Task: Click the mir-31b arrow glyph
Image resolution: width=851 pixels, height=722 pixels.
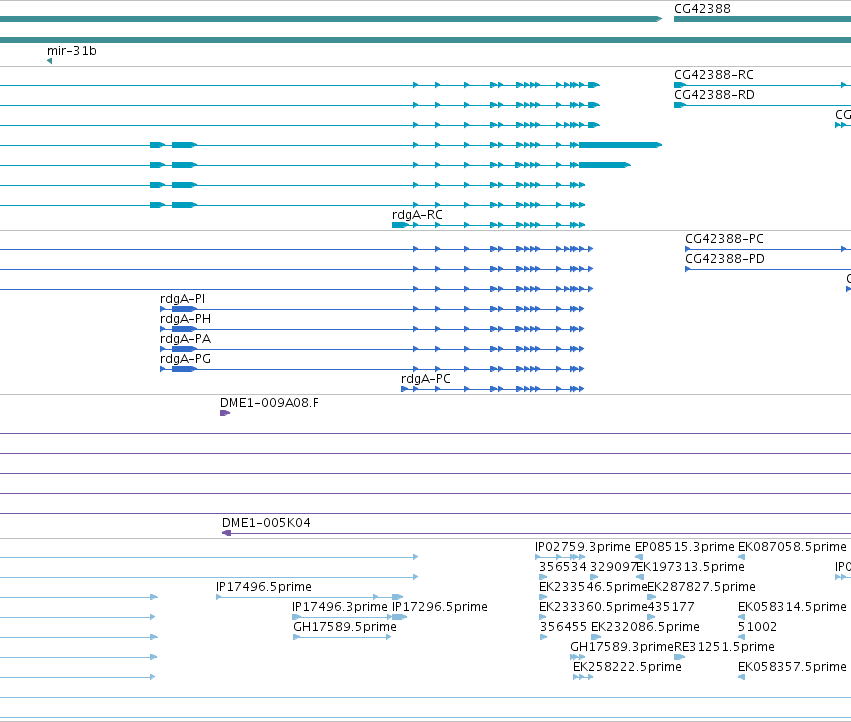Action: (49, 61)
